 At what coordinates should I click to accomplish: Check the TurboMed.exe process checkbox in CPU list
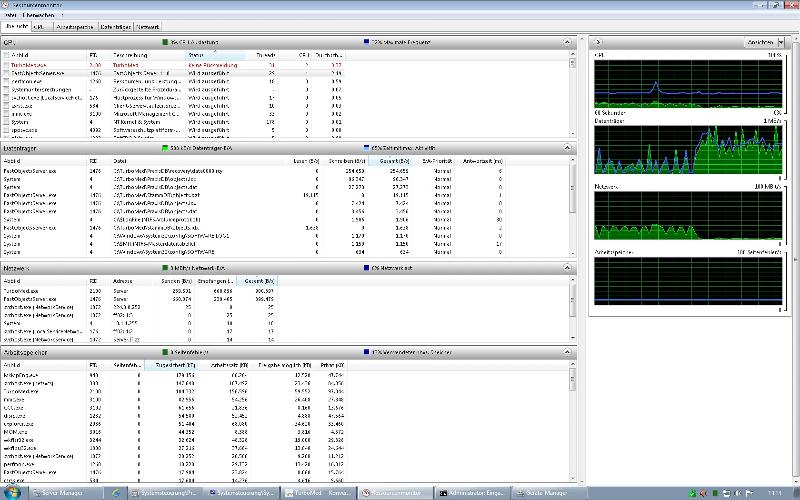click(6, 65)
